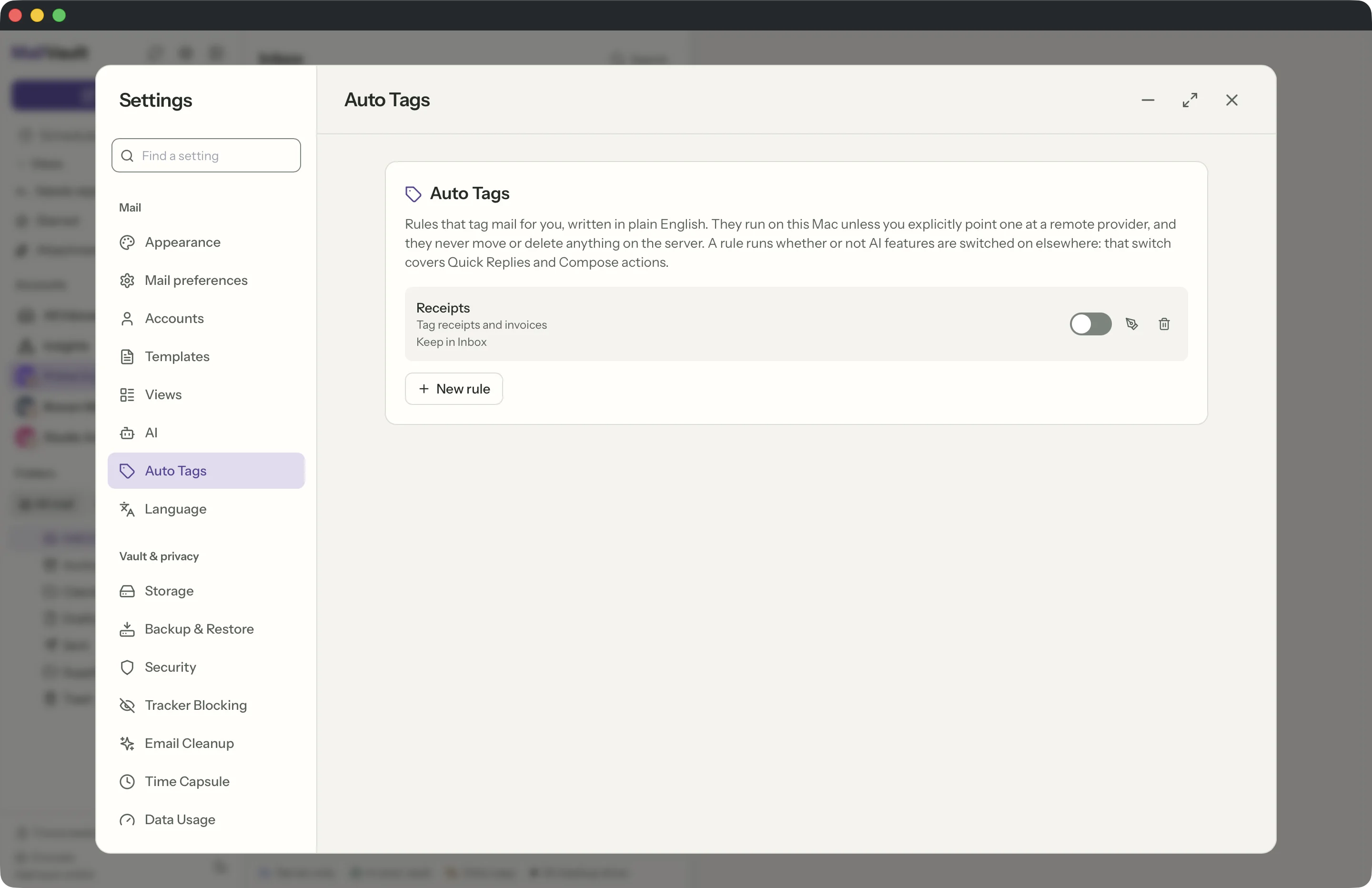Click the Receipts rule title
Viewport: 1372px width, 888px height.
(443, 308)
